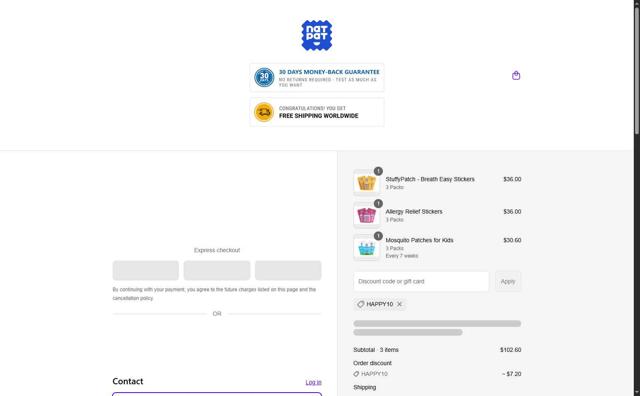Select the middle express checkout button

point(217,270)
